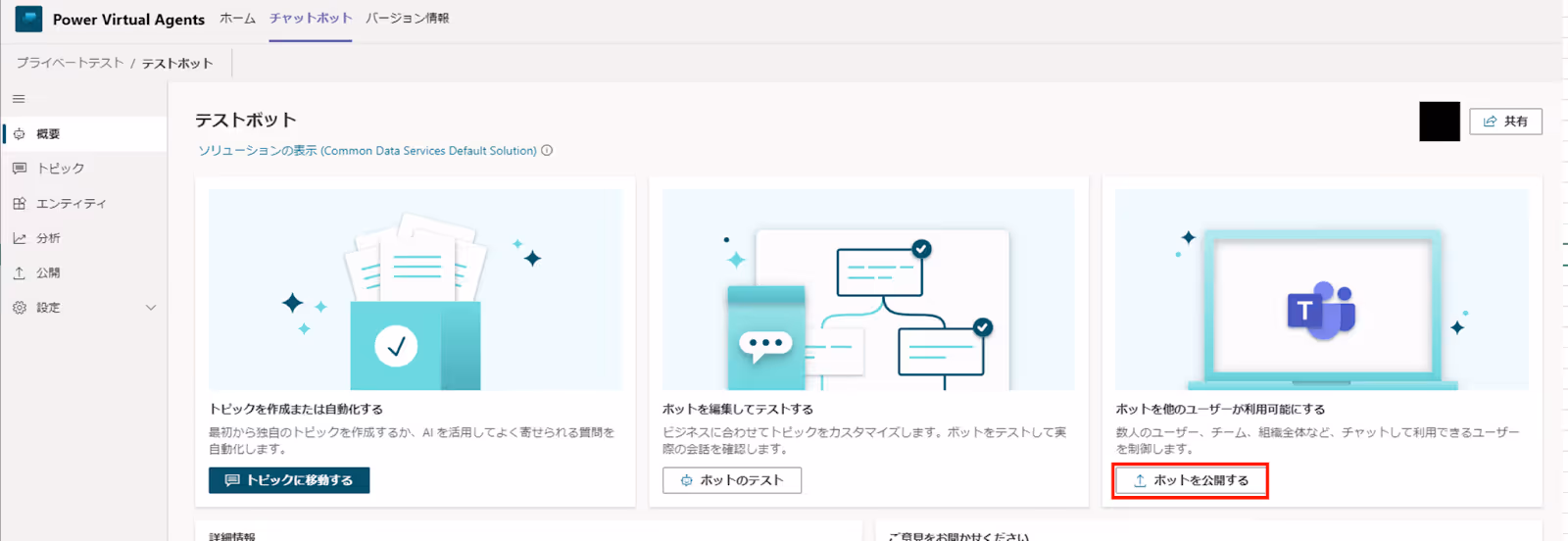
Task: Open ソリューションの表示 link
Action: click(367, 151)
